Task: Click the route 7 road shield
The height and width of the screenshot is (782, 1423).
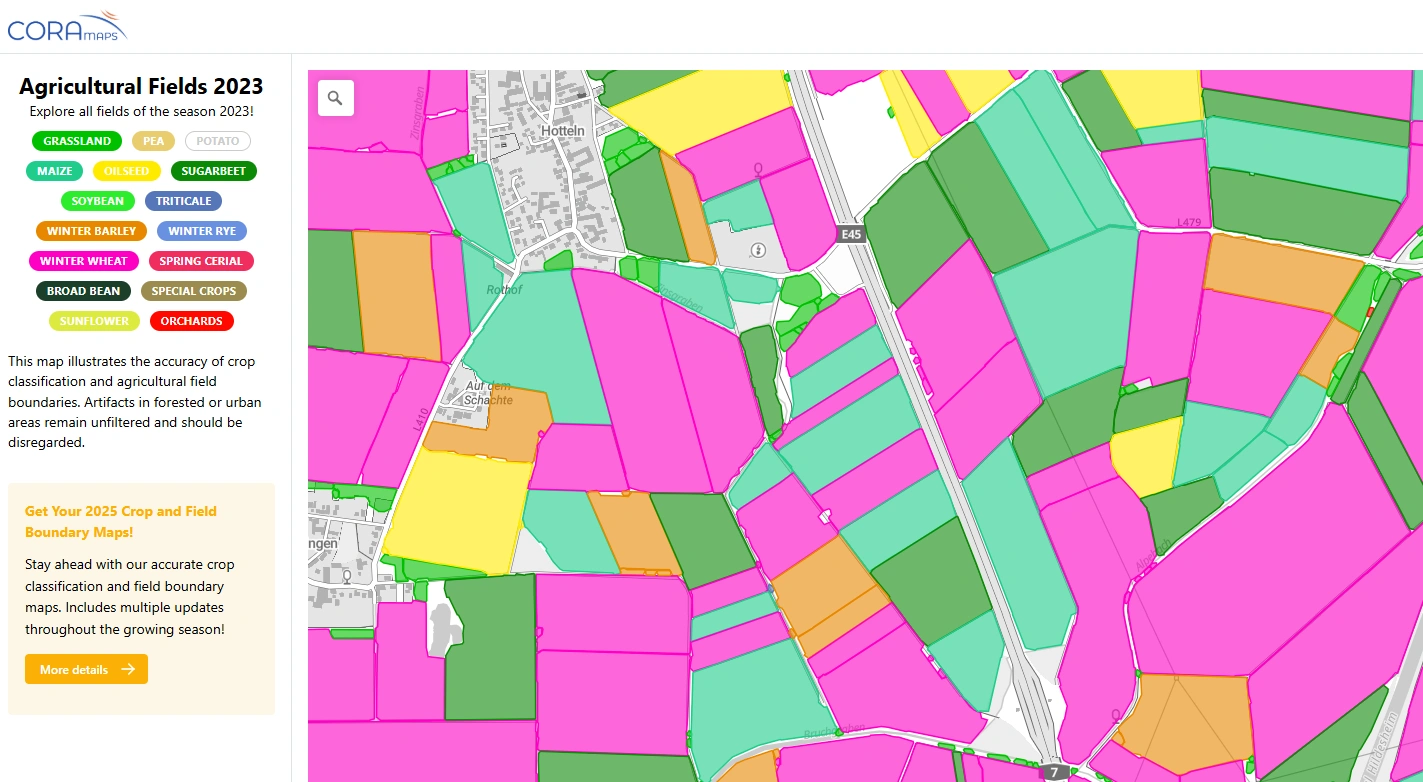Action: pos(1053,773)
